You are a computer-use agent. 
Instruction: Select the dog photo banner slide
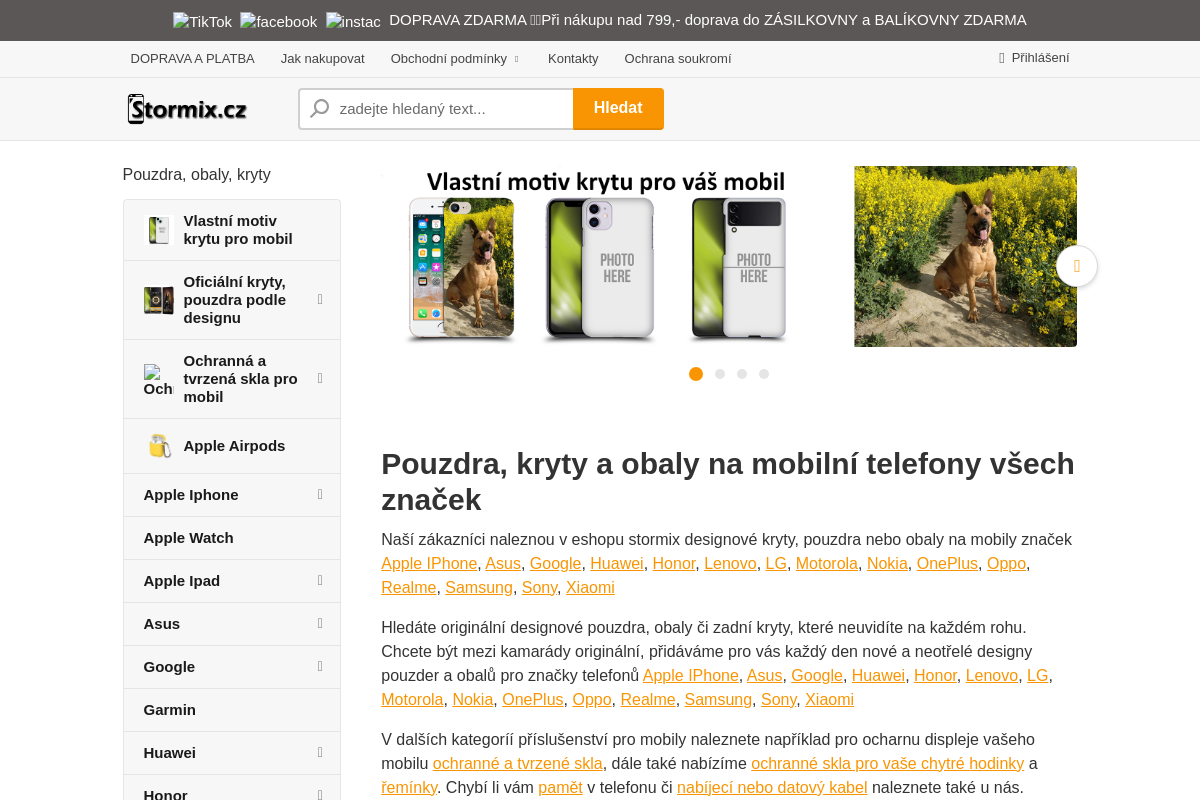[x=965, y=256]
